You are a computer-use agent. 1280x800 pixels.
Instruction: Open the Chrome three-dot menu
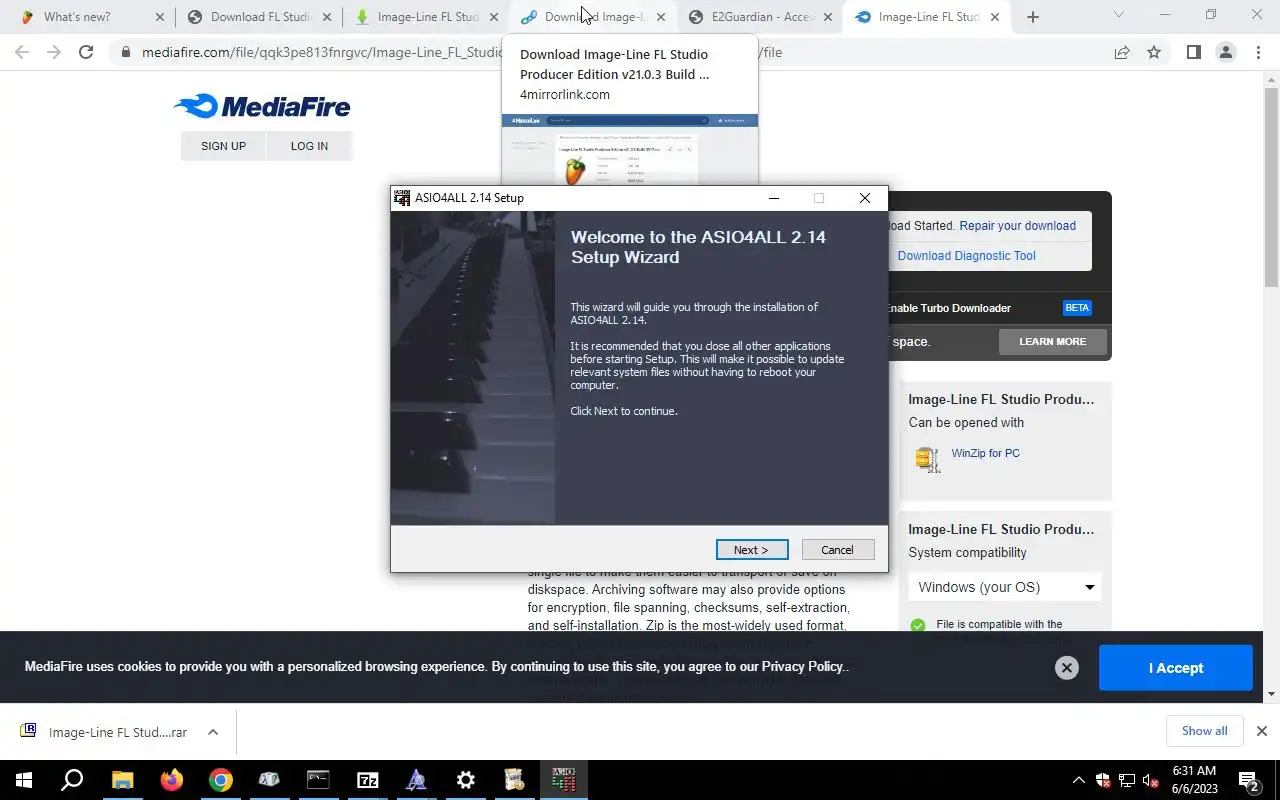point(1258,52)
